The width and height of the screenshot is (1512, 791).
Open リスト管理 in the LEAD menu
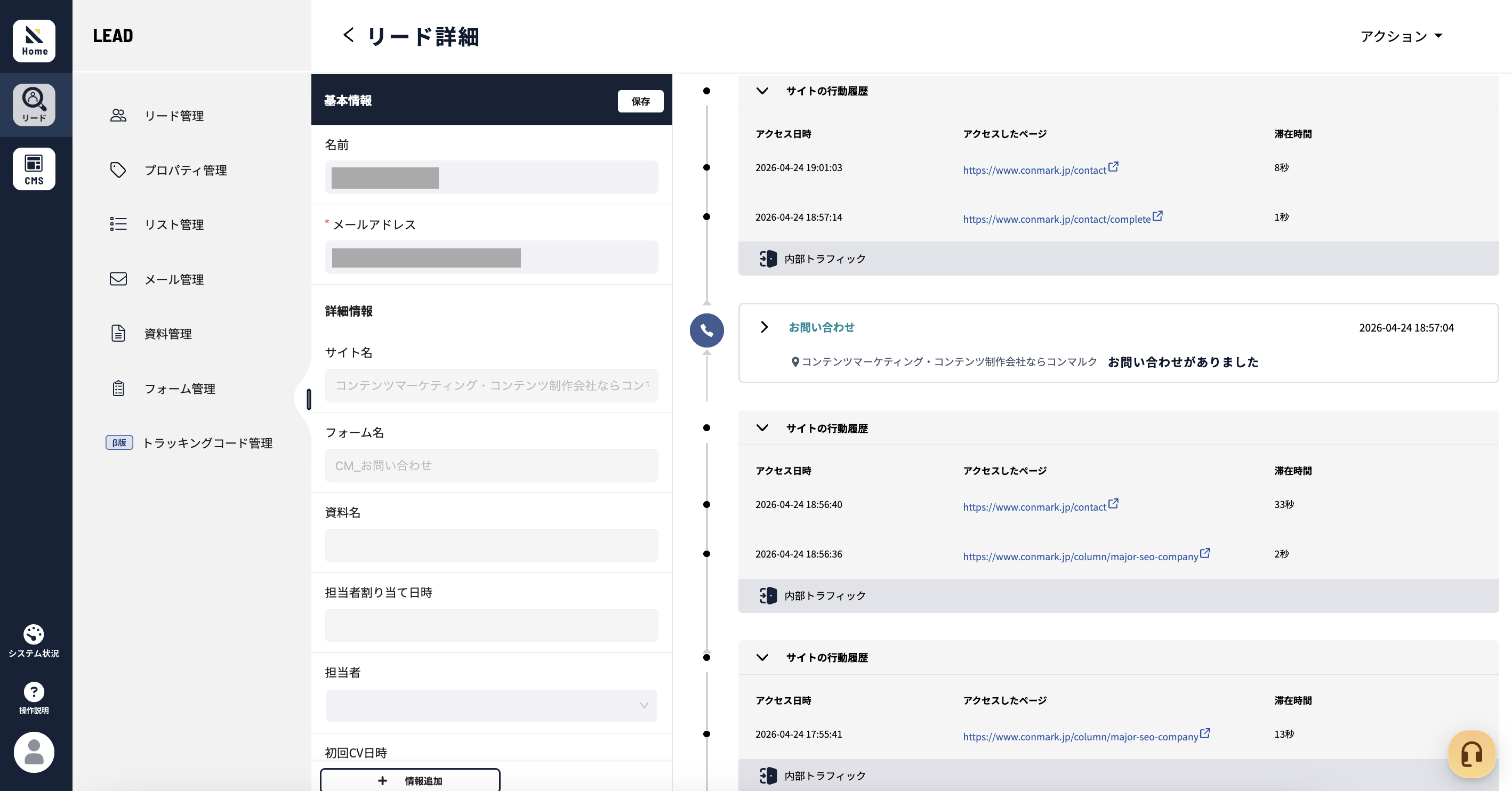[174, 224]
